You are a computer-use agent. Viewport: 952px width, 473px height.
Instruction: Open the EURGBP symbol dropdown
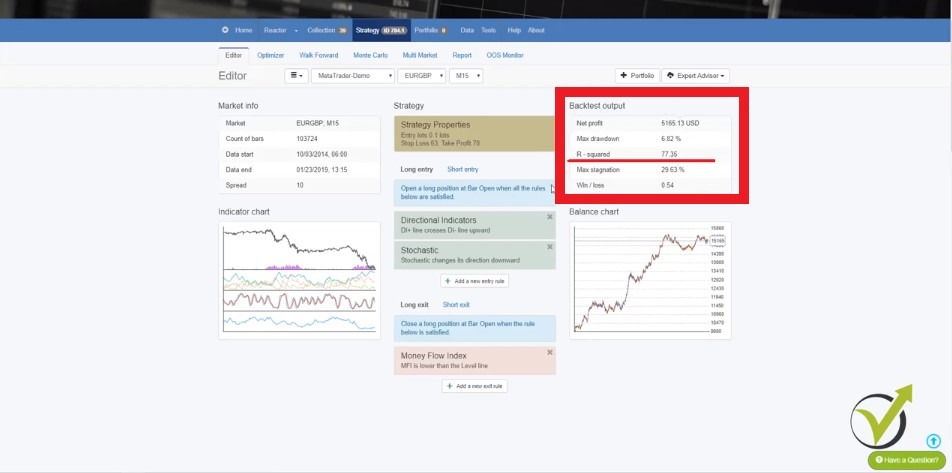click(x=421, y=75)
